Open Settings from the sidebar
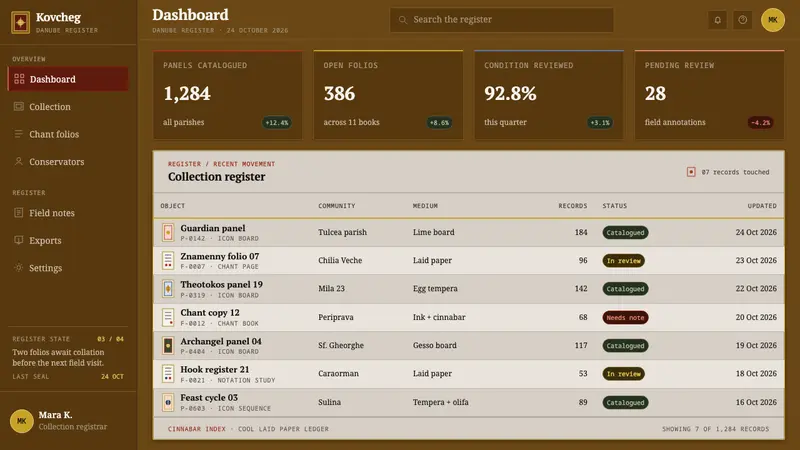This screenshot has width=800, height=450. (68, 268)
